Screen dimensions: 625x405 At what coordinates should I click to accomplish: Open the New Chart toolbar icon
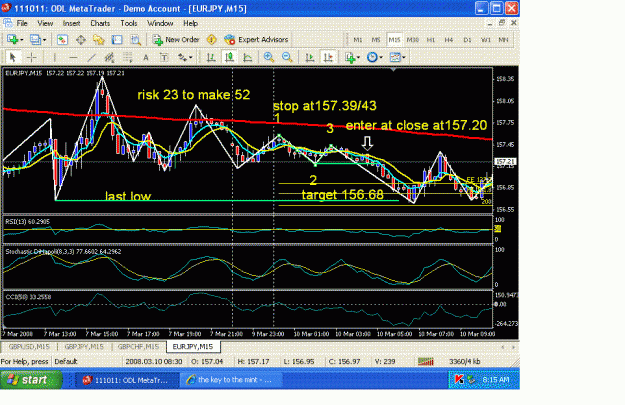(x=12, y=39)
